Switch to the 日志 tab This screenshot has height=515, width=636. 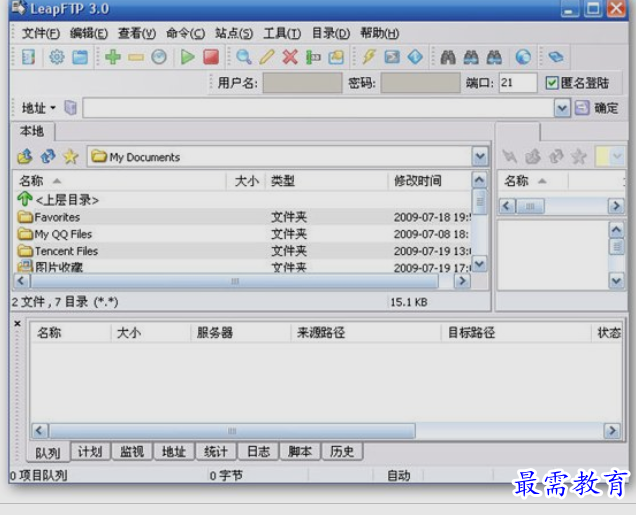click(258, 451)
